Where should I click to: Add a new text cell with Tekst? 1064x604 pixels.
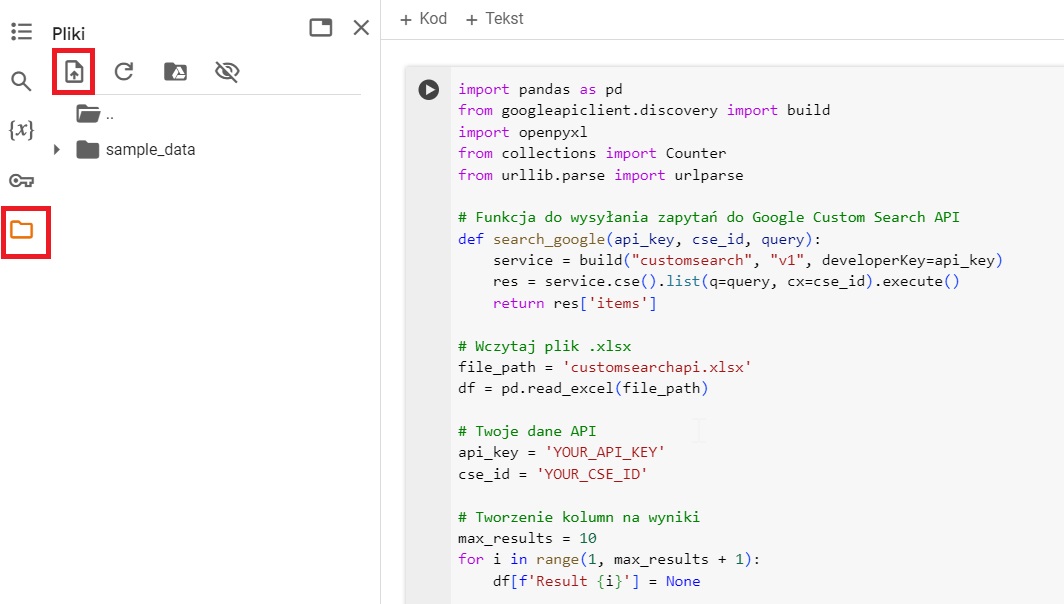tap(494, 18)
